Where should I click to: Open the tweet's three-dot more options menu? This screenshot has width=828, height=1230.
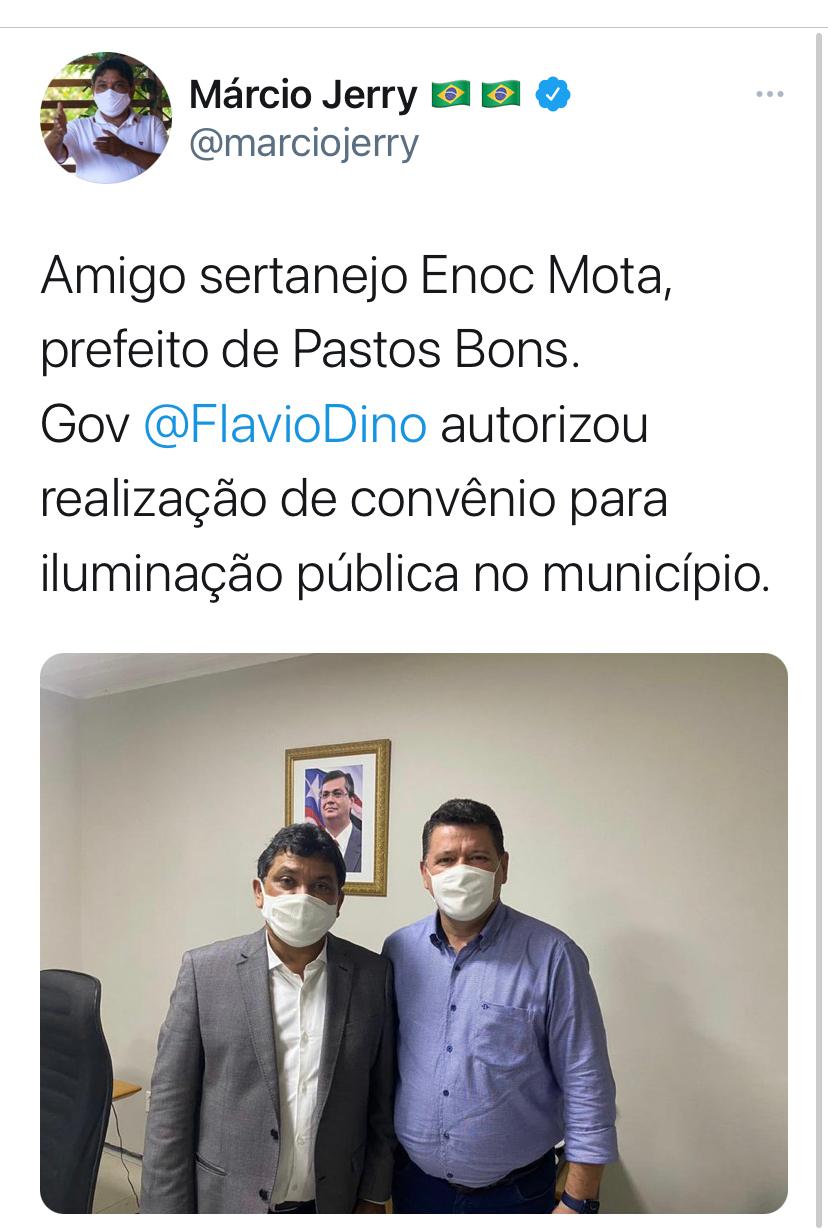click(x=769, y=94)
